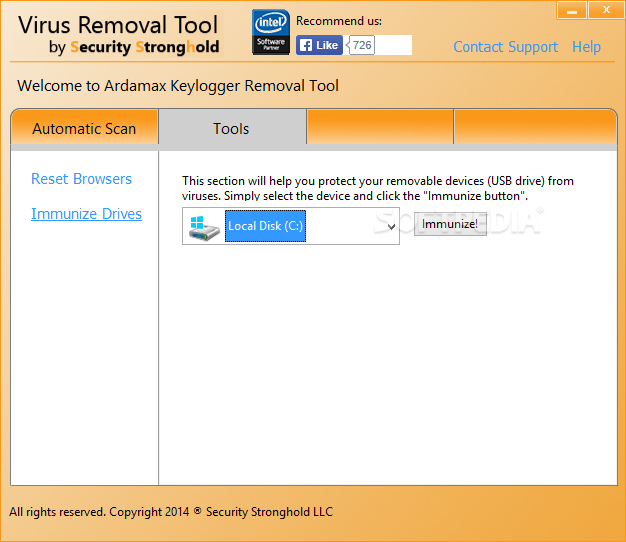Viewport: 626px width, 542px height.
Task: Click the third empty orange tab
Action: click(x=380, y=127)
